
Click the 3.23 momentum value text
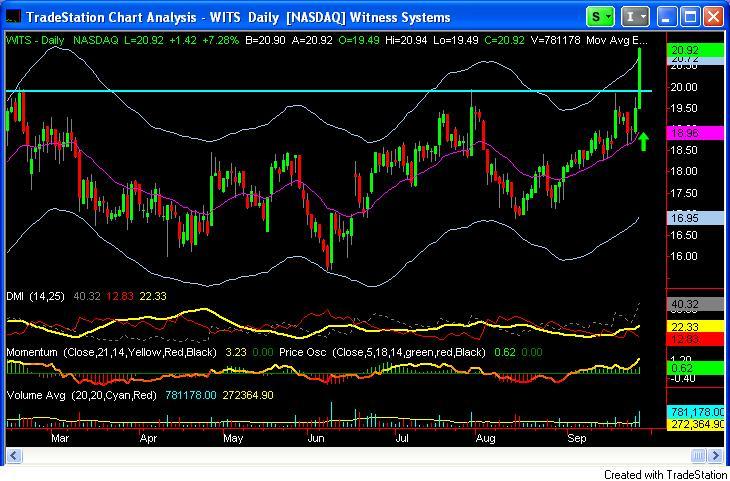pyautogui.click(x=234, y=352)
